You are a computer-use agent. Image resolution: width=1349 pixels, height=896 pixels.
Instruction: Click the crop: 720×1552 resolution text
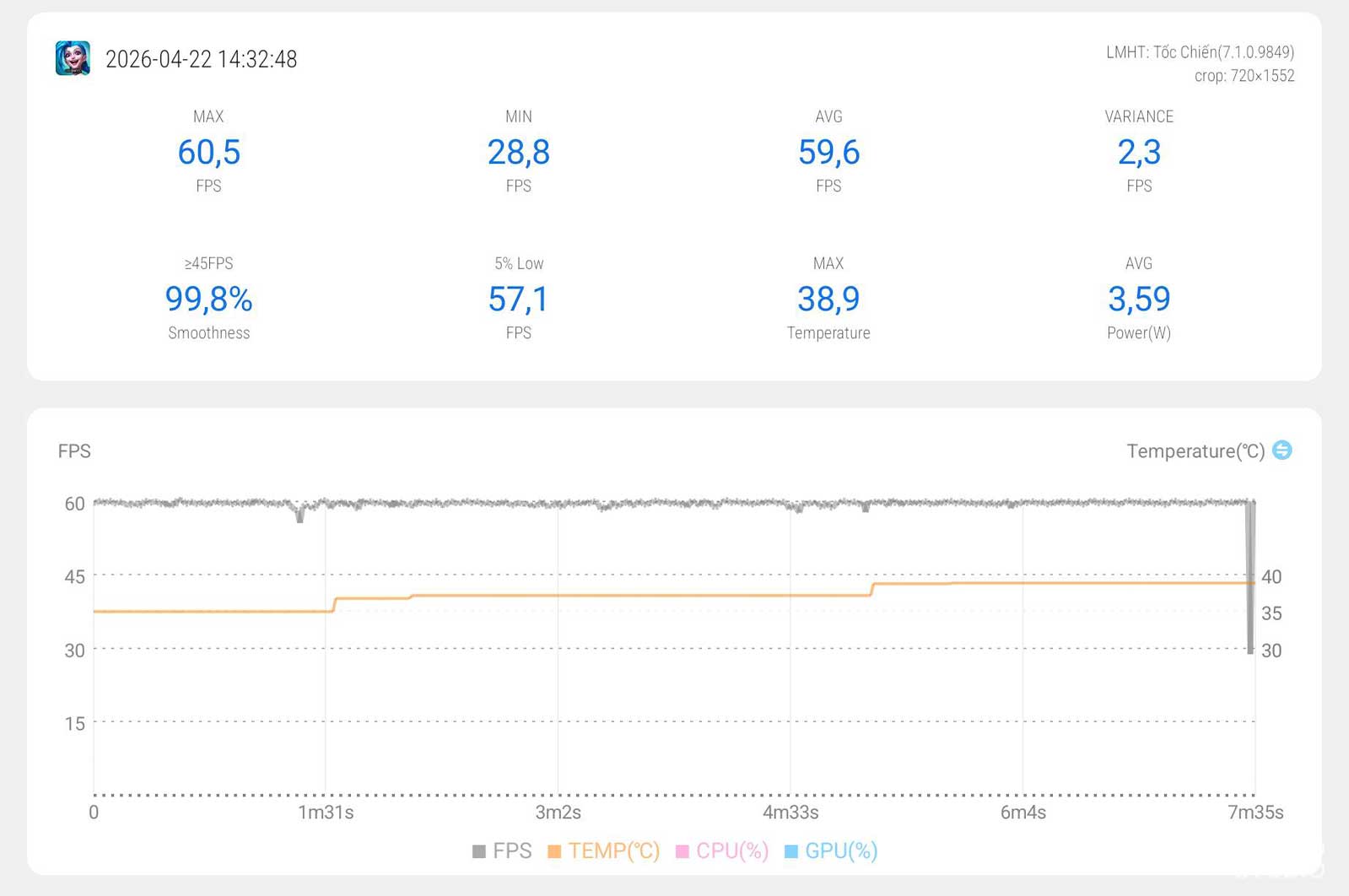(1244, 76)
